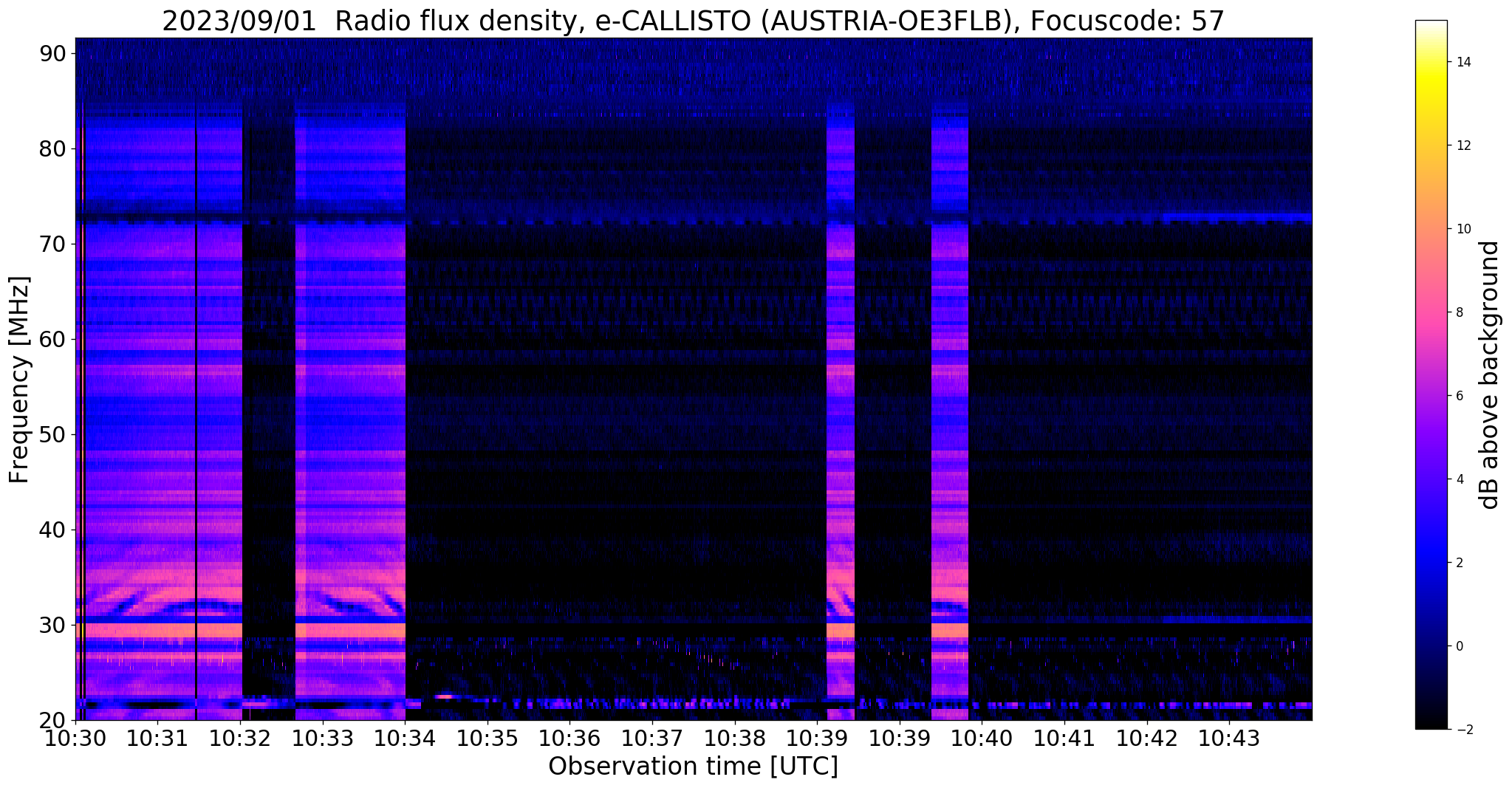Viewport: 1512px width, 788px height.
Task: Click the 4 colorbar tick label
Action: [1459, 479]
